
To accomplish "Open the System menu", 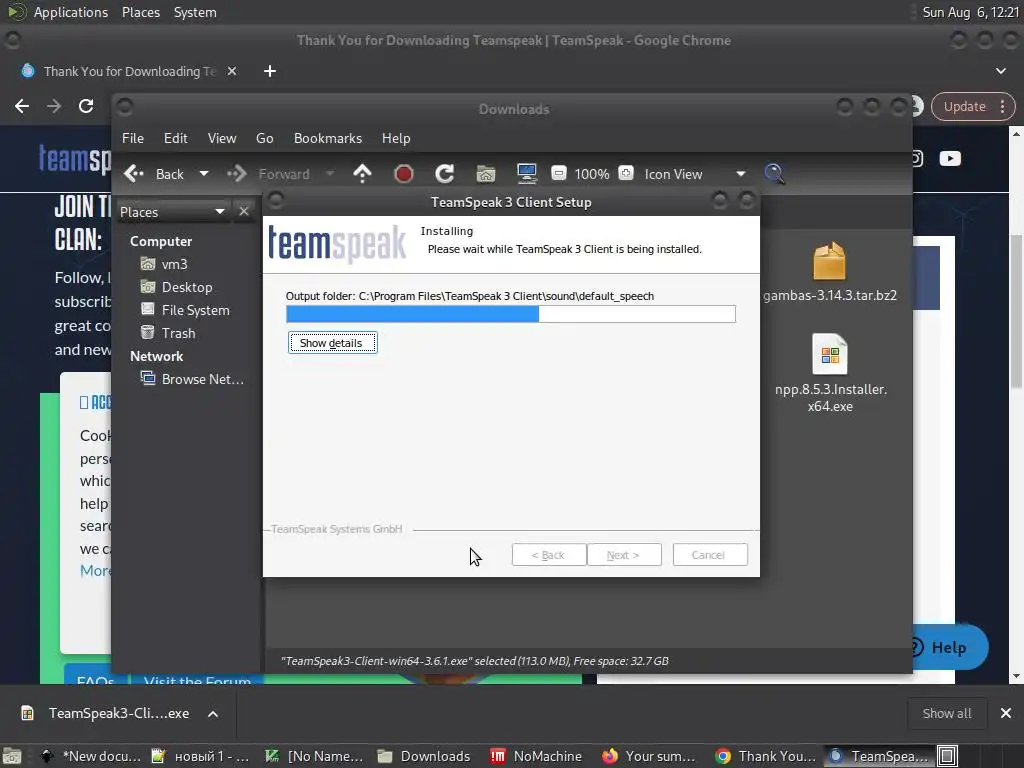I will [195, 12].
